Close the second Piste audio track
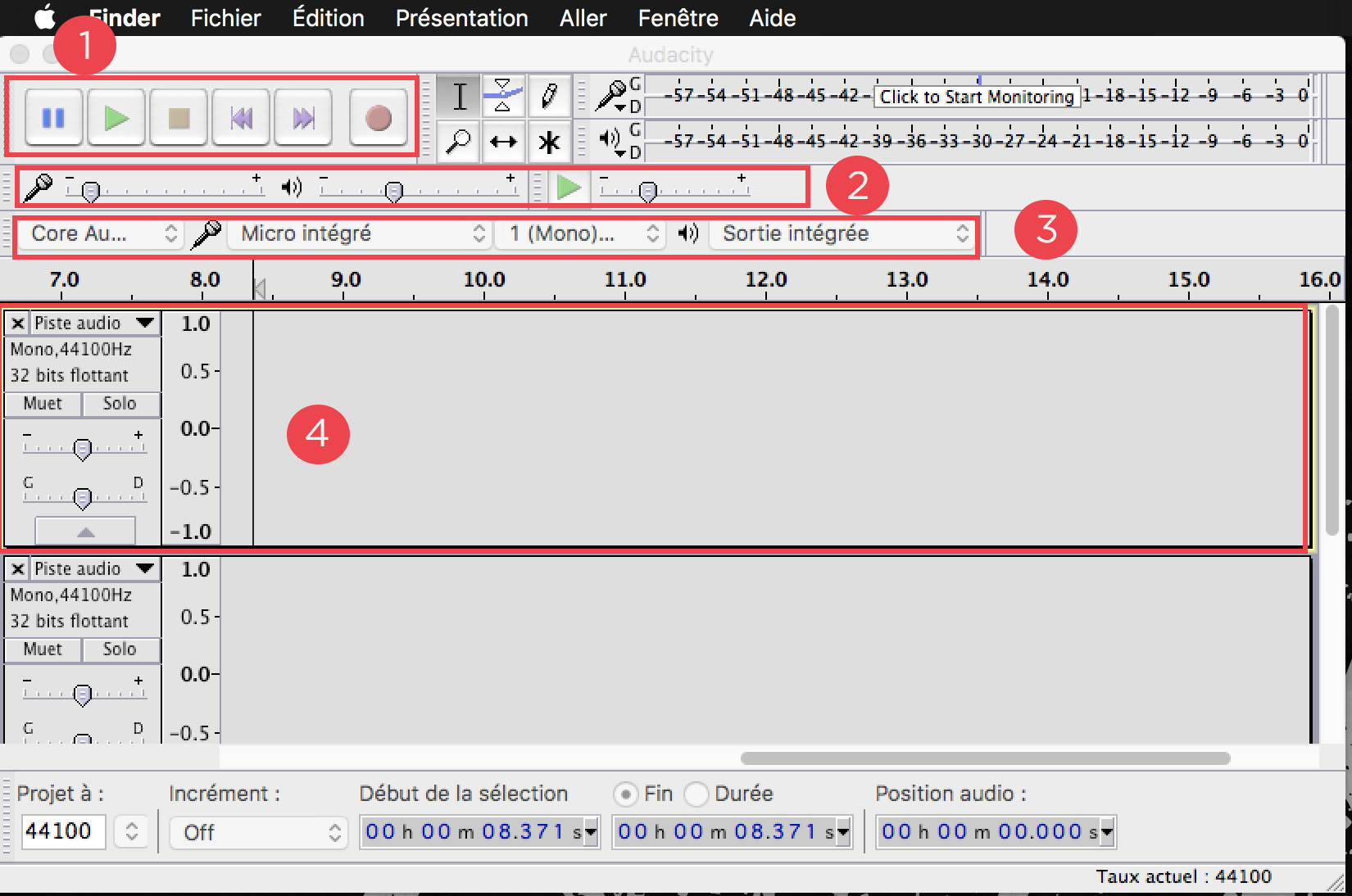Viewport: 1352px width, 896px height. click(x=17, y=569)
